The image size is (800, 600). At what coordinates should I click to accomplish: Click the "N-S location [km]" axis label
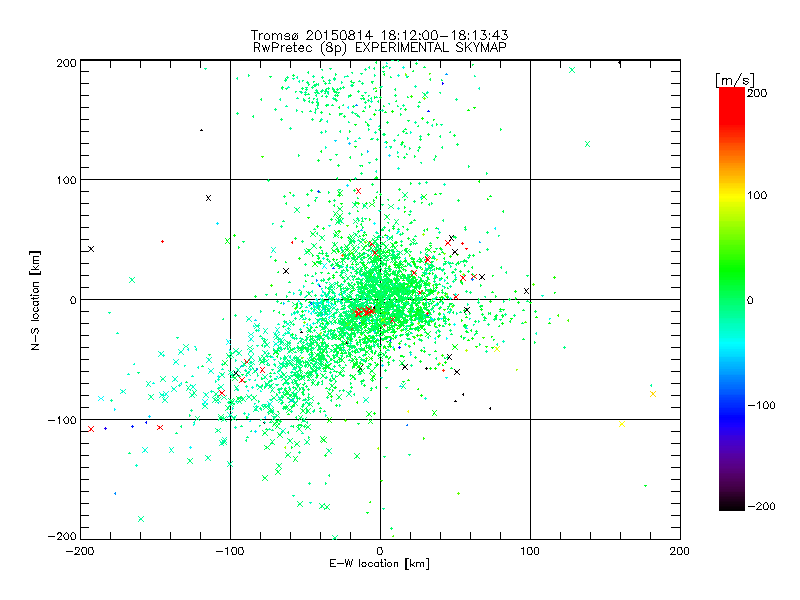point(35,300)
